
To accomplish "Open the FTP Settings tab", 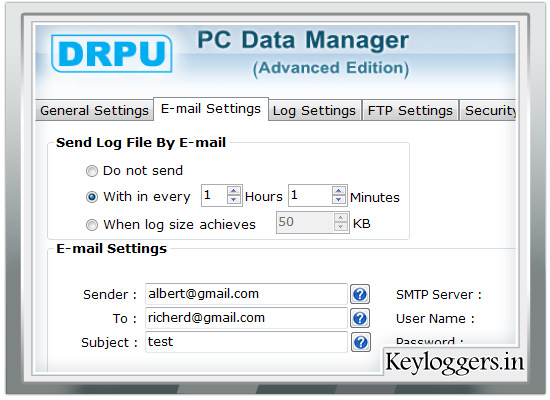I will click(410, 111).
